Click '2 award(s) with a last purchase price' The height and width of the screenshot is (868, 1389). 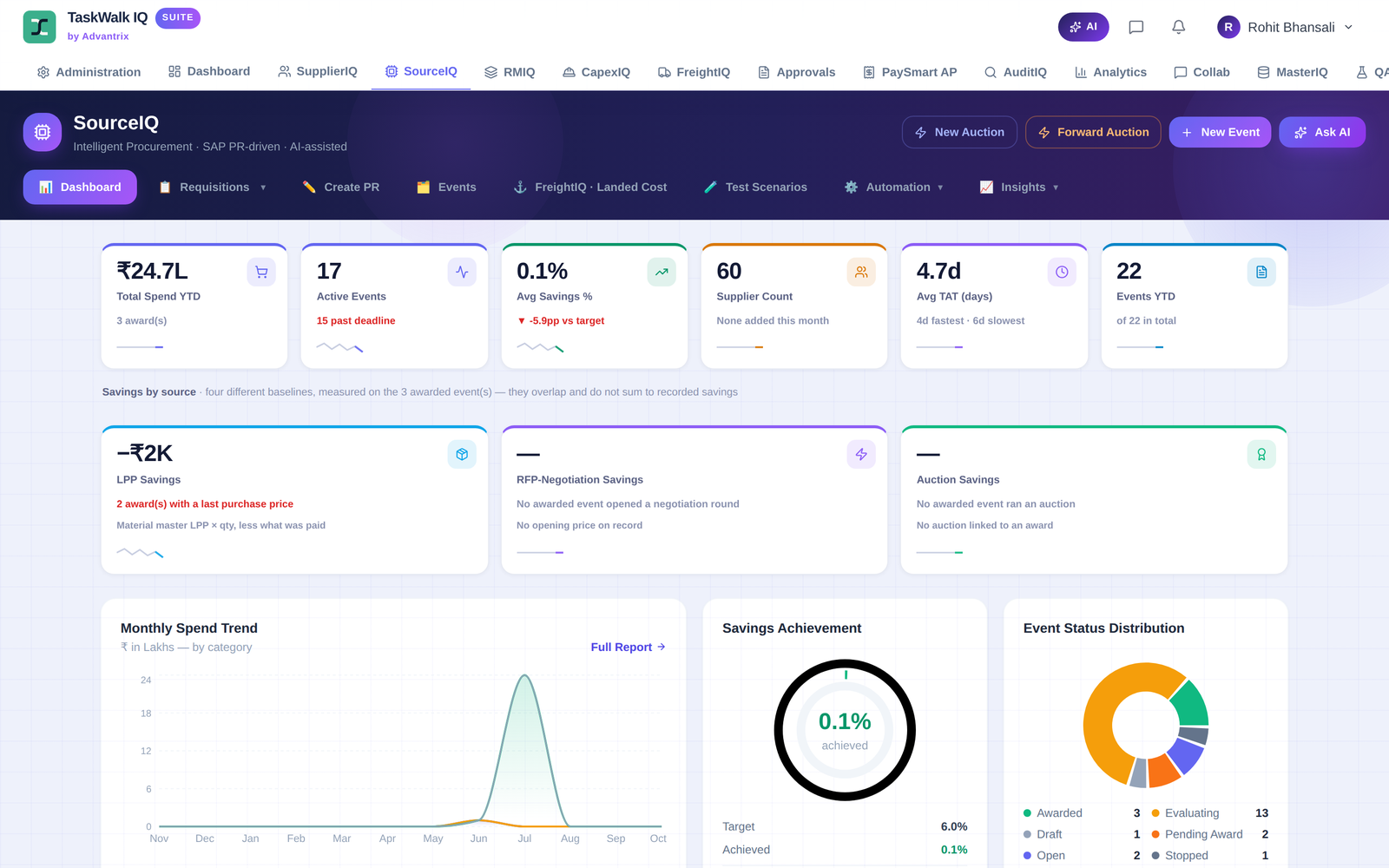click(x=205, y=504)
